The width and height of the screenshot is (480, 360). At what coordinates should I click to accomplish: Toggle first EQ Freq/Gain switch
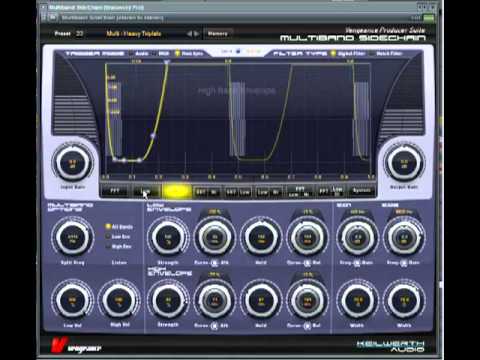click(357, 263)
